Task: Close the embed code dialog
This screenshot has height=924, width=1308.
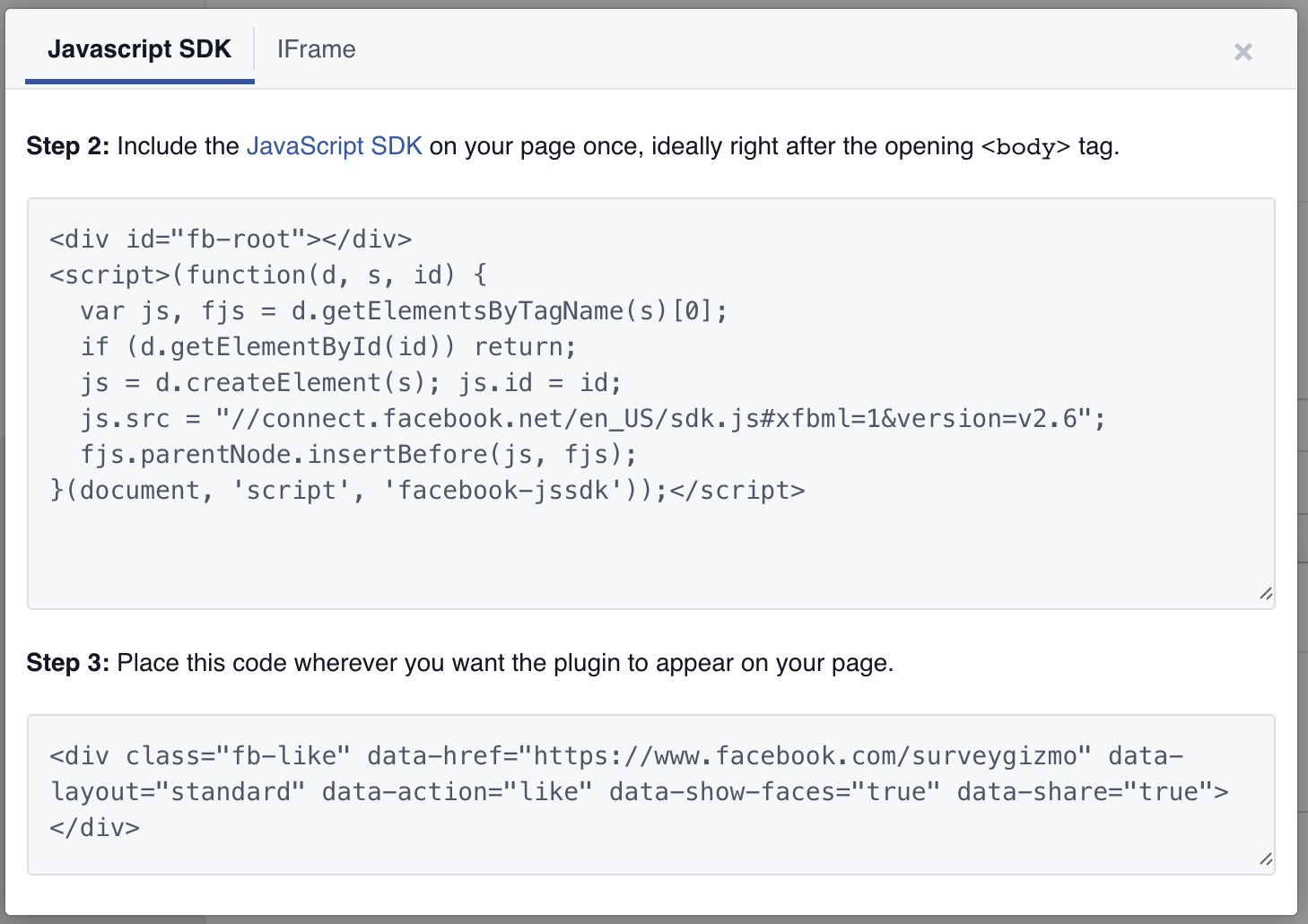Action: coord(1243,52)
